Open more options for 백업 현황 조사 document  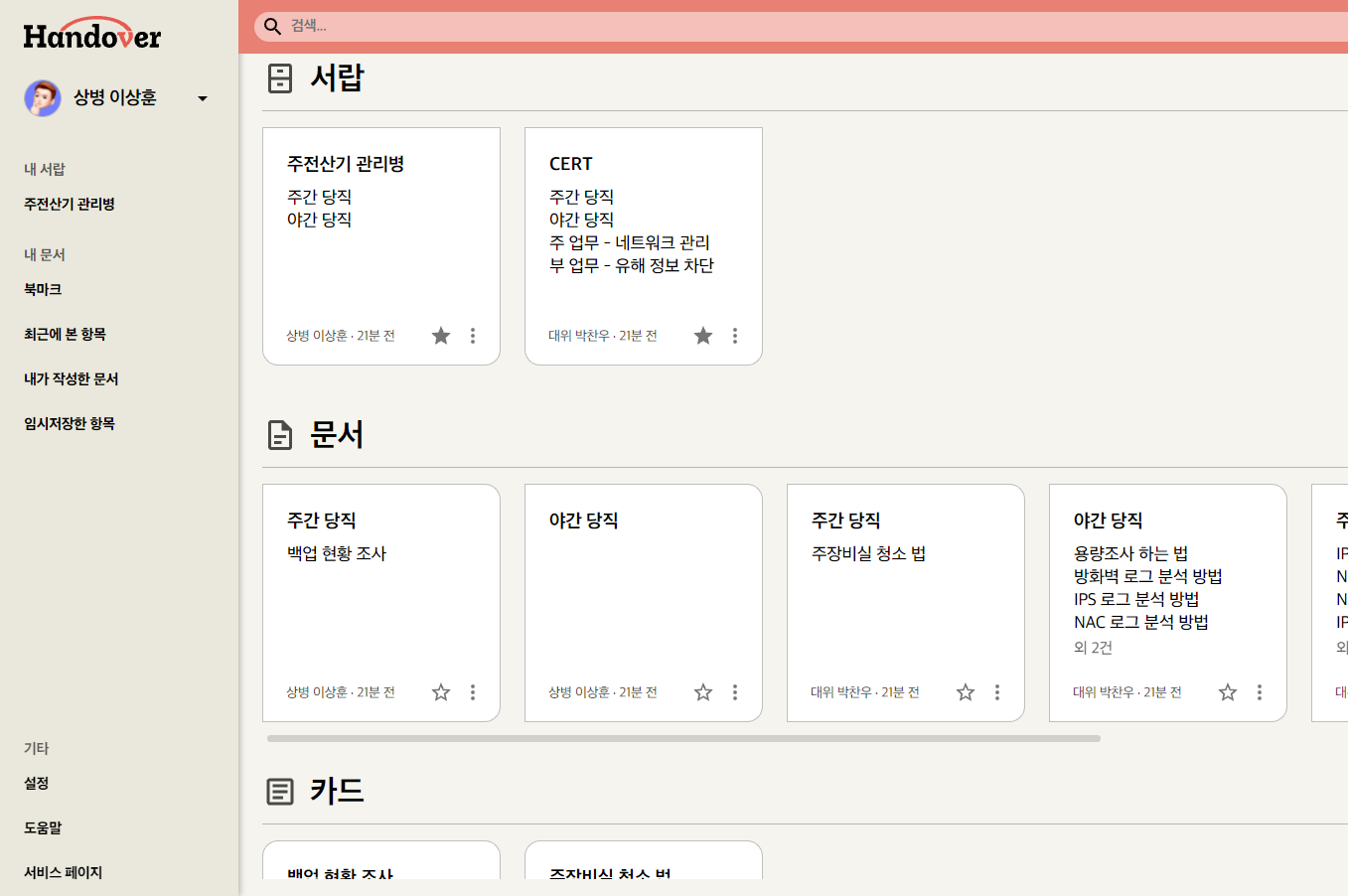click(x=473, y=692)
